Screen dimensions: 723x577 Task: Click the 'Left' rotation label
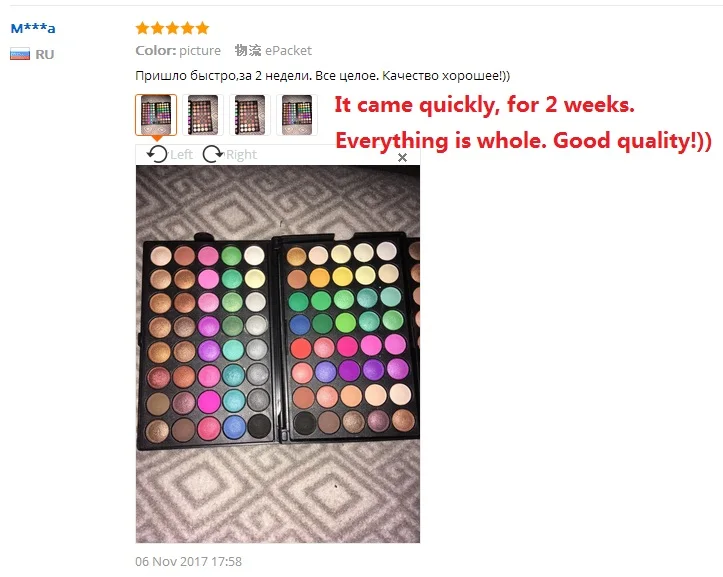click(x=181, y=155)
